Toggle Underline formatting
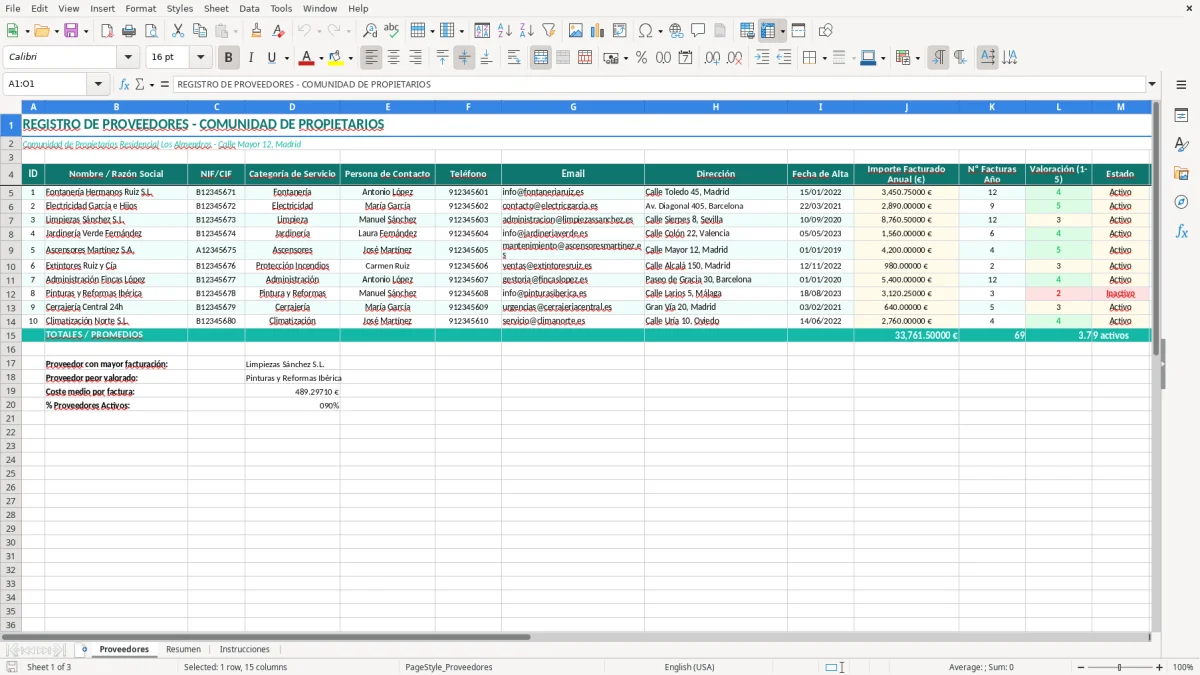Image resolution: width=1200 pixels, height=675 pixels. (271, 58)
